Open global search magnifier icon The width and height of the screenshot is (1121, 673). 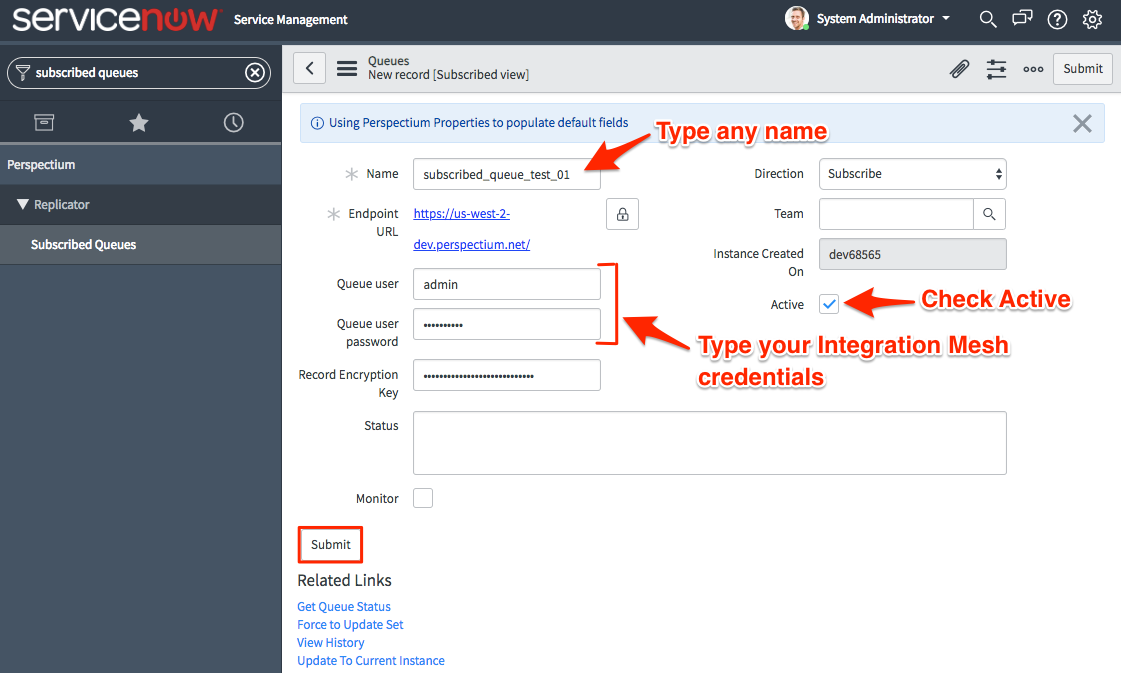tap(987, 19)
